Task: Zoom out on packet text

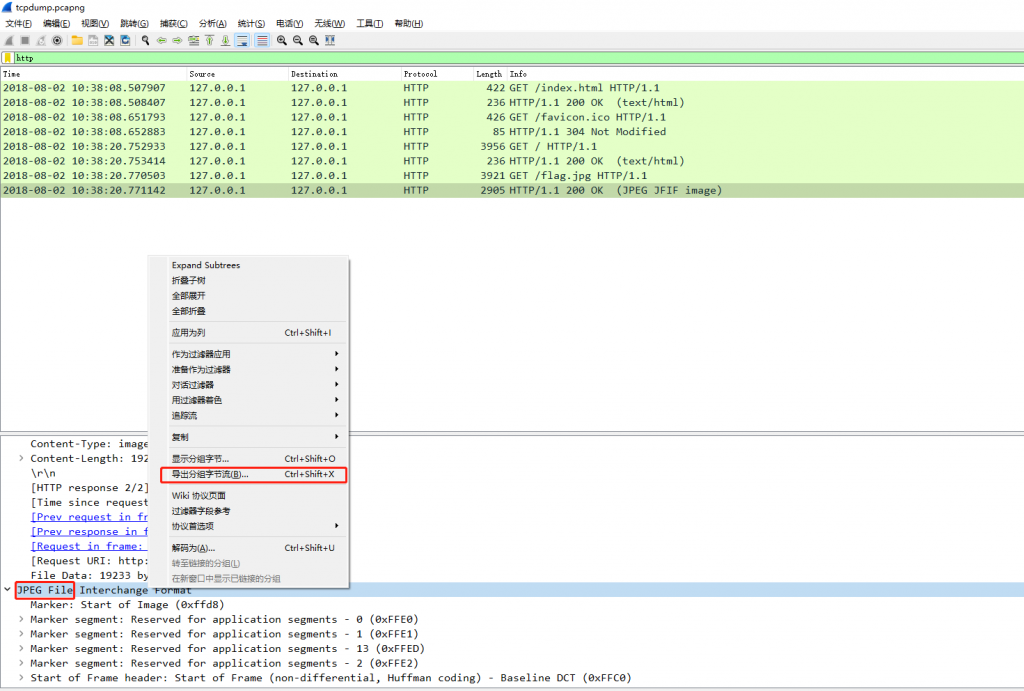Action: pos(298,40)
